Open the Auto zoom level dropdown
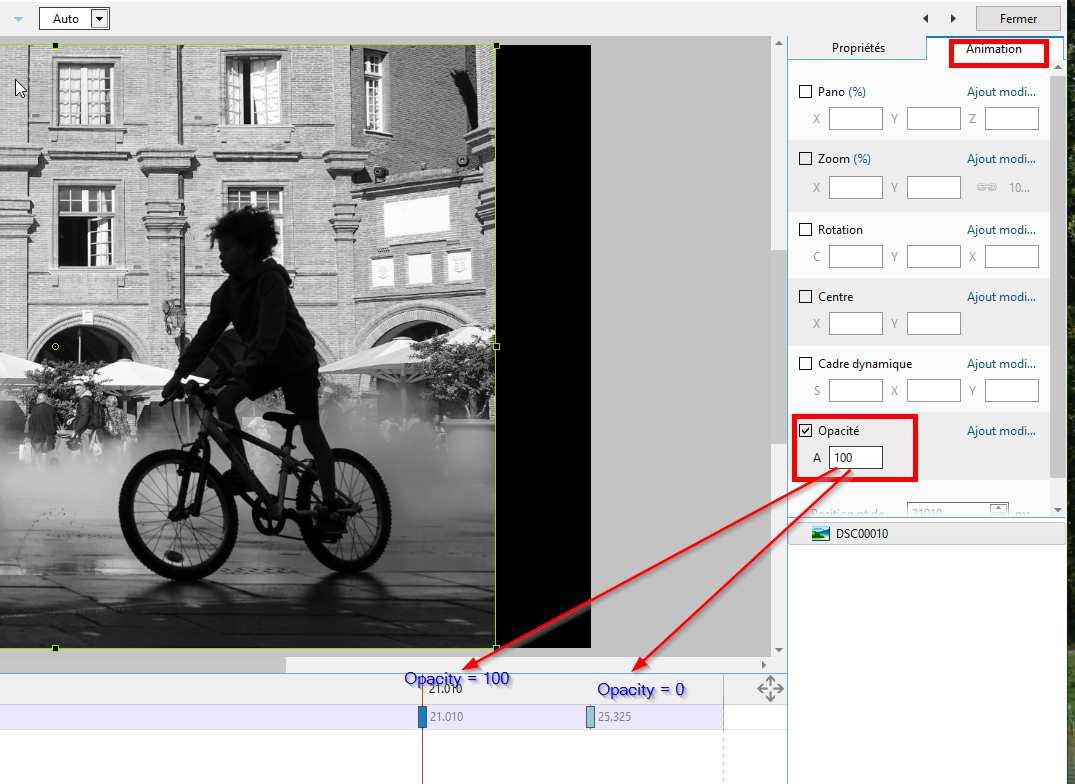This screenshot has width=1075, height=784. click(x=99, y=19)
